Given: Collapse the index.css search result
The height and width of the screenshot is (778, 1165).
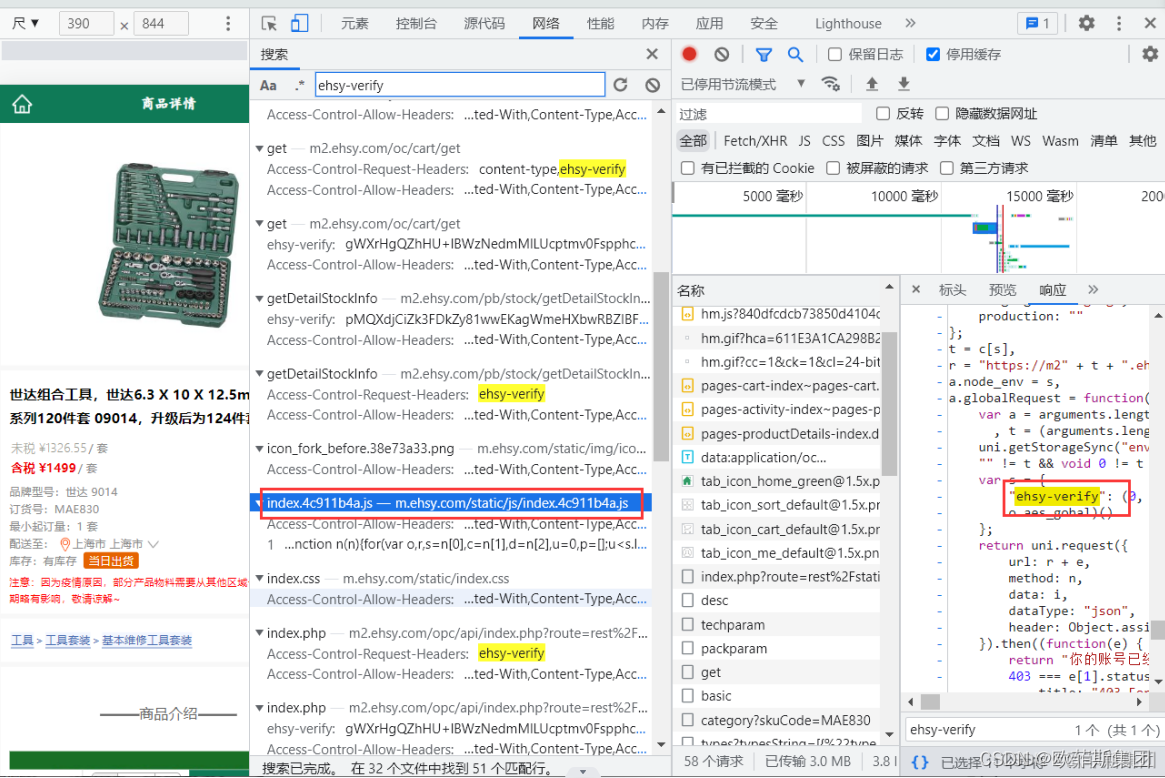Looking at the screenshot, I should [259, 579].
